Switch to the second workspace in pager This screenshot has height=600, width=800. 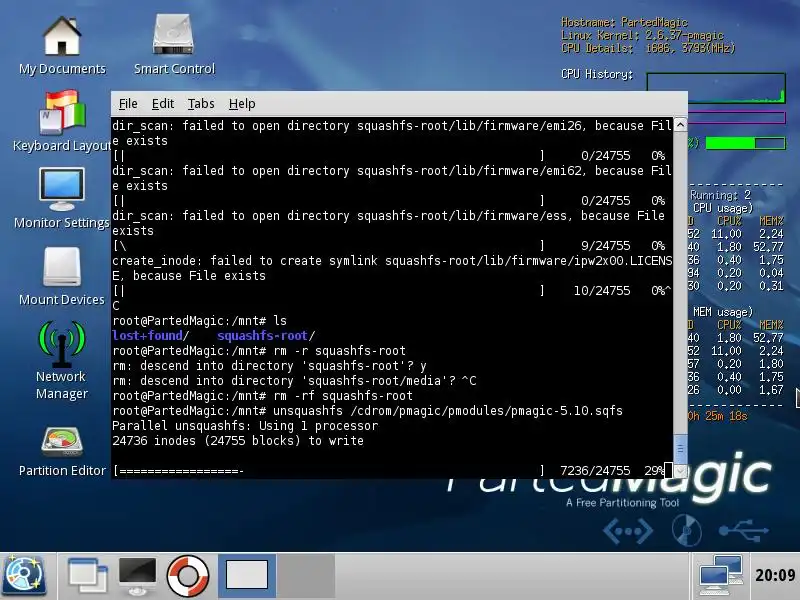pyautogui.click(x=306, y=576)
